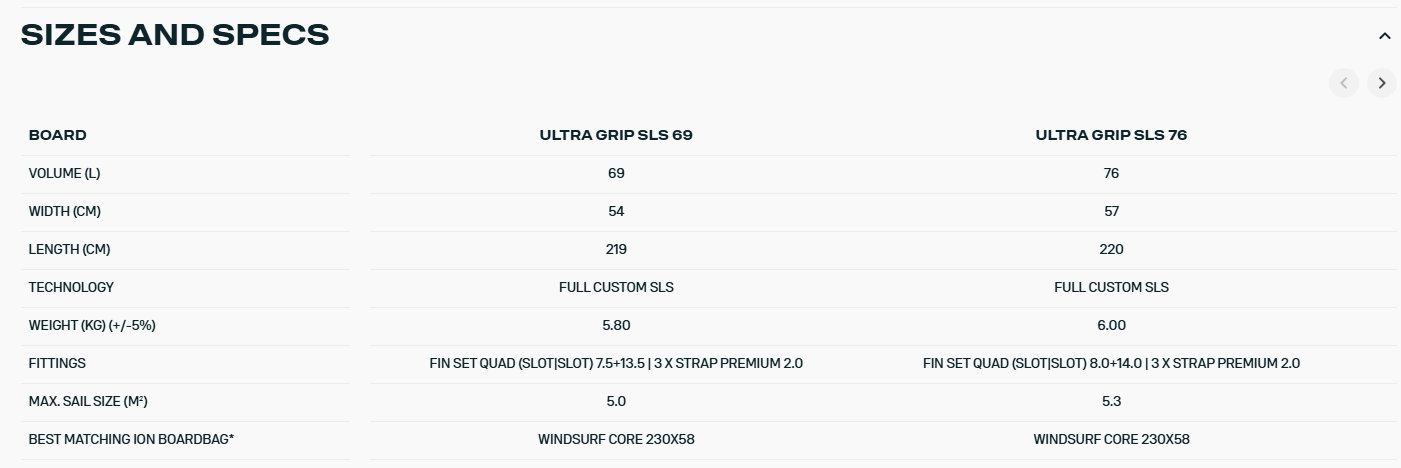Select the Ultra Grip SLS 76 column header
The height and width of the screenshot is (468, 1401).
coord(1111,135)
